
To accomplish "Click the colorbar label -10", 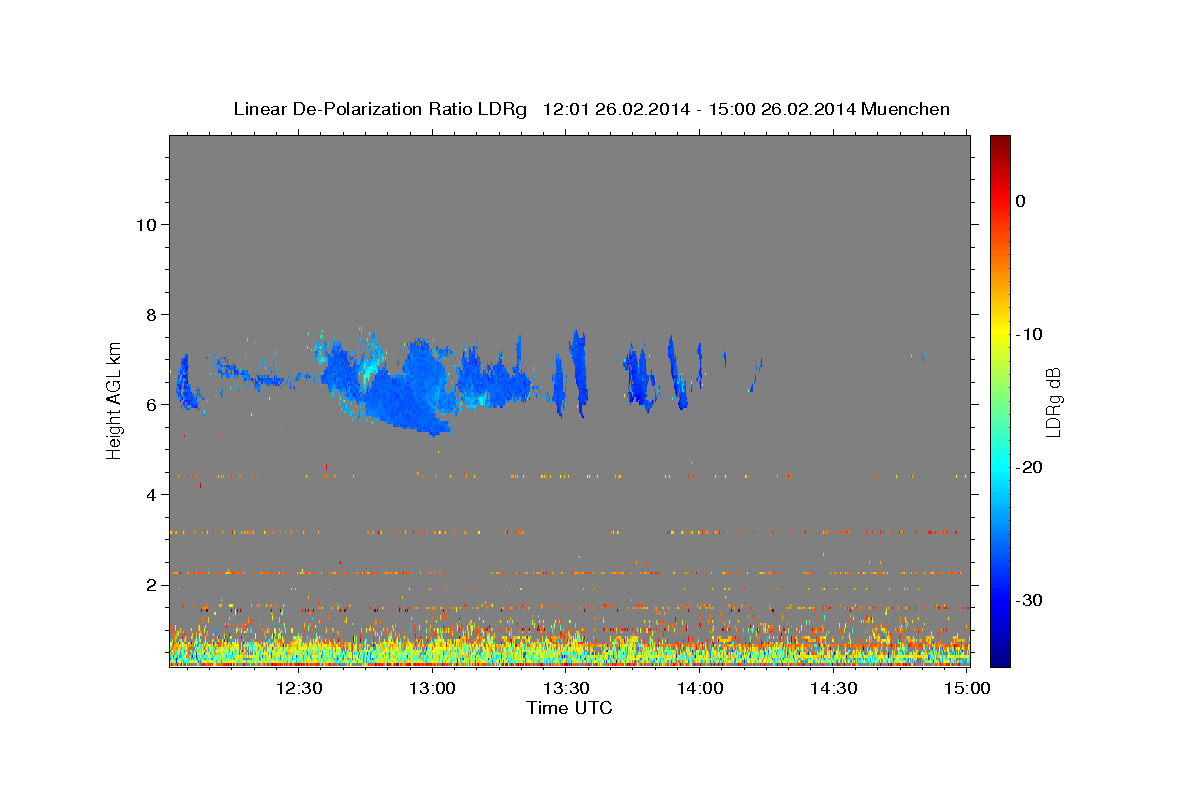I will tap(1031, 334).
